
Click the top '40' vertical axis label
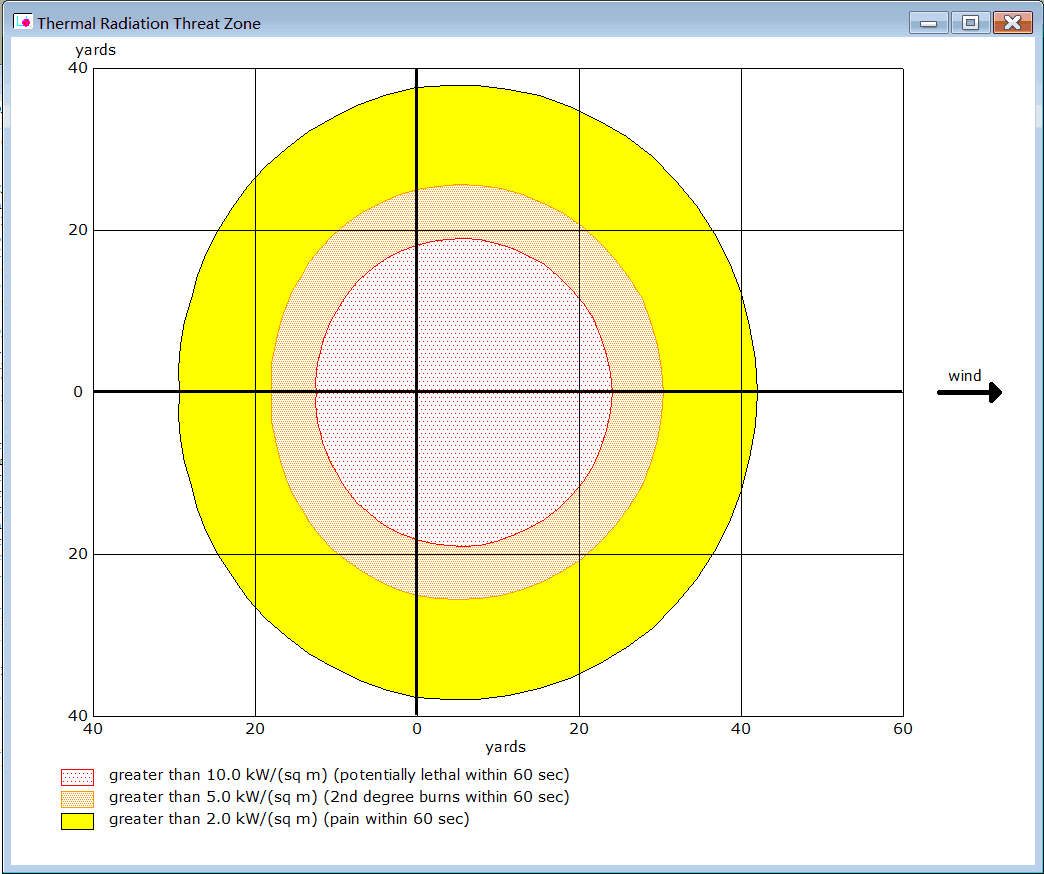tap(78, 68)
